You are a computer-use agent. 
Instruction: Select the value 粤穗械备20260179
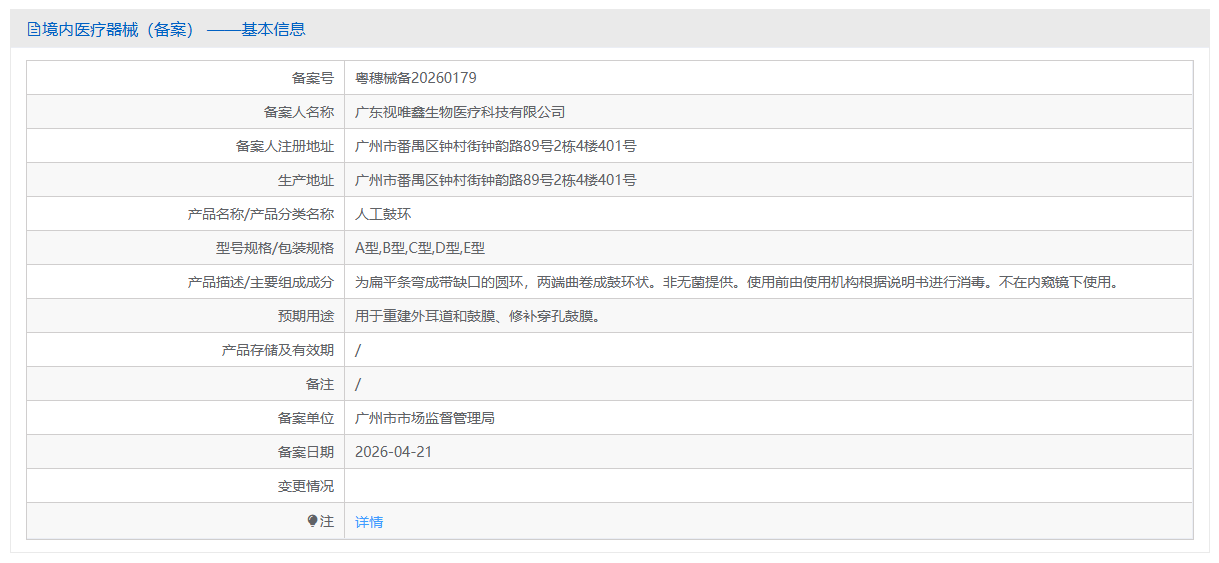click(x=416, y=78)
